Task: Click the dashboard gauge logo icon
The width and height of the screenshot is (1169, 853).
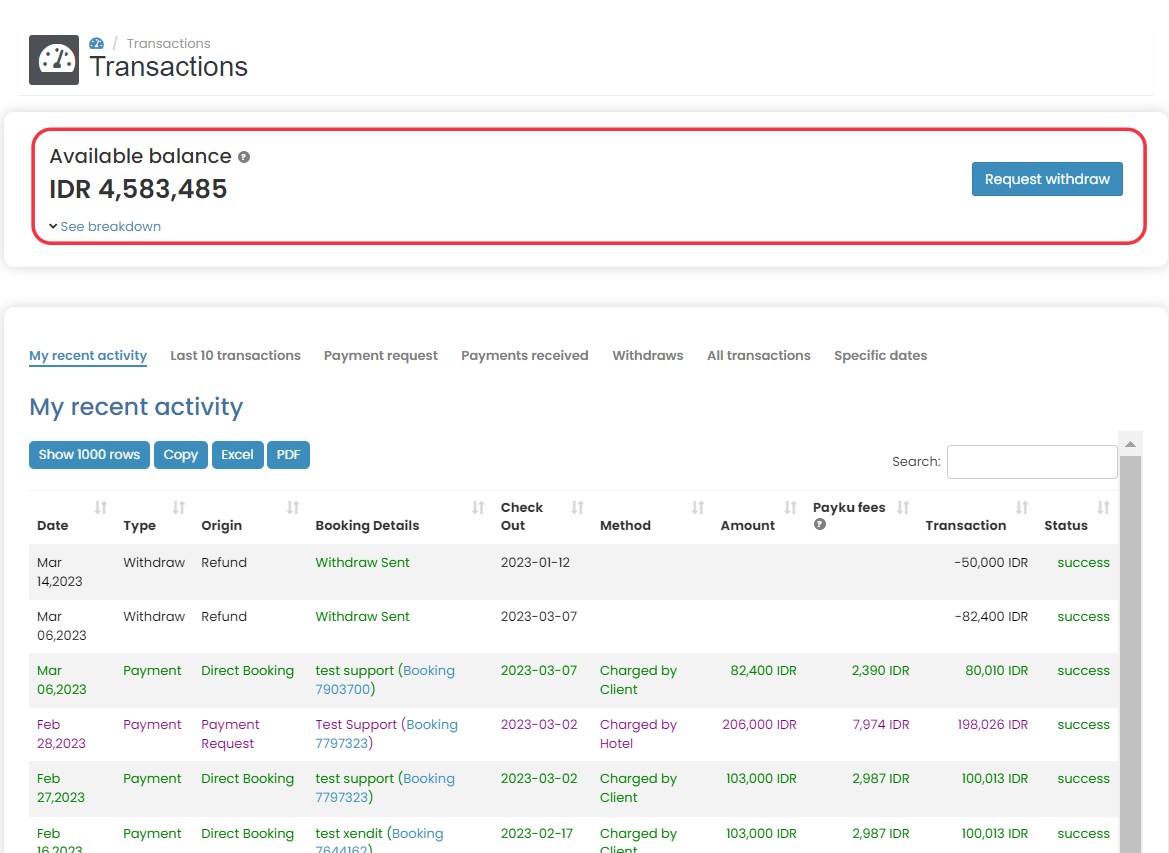Action: (54, 60)
